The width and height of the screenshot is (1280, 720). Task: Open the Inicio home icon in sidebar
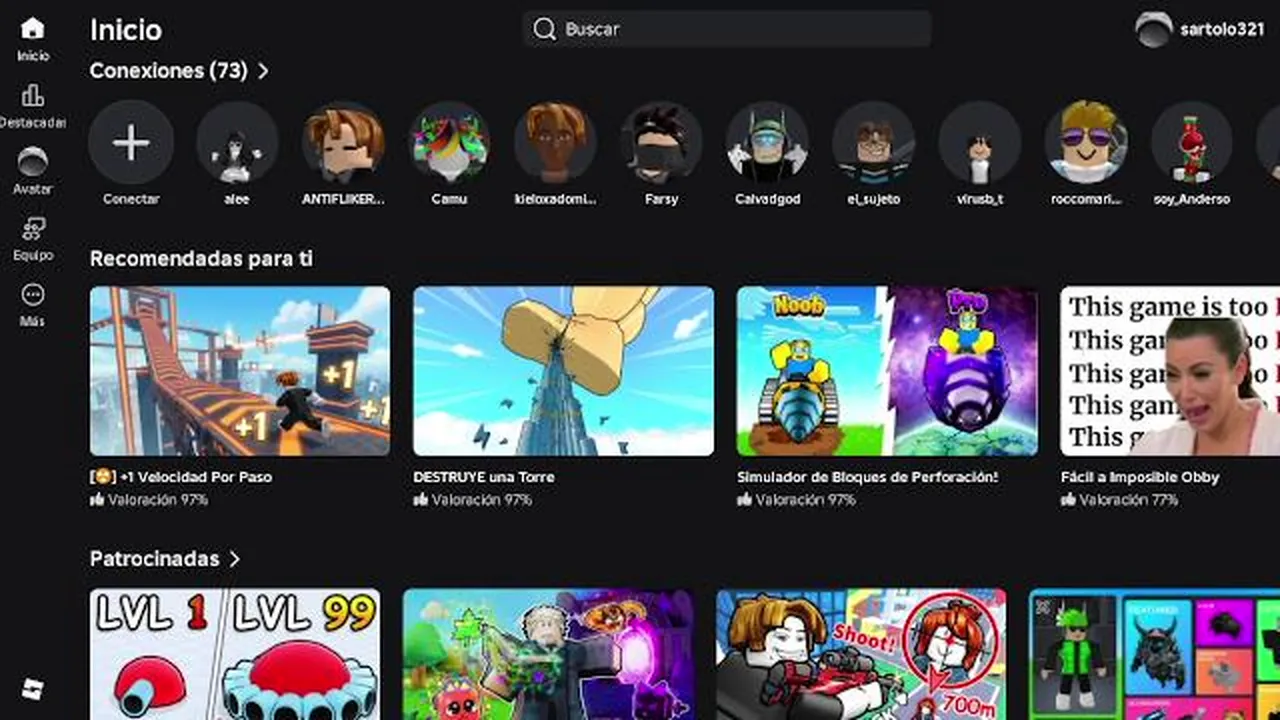click(32, 28)
